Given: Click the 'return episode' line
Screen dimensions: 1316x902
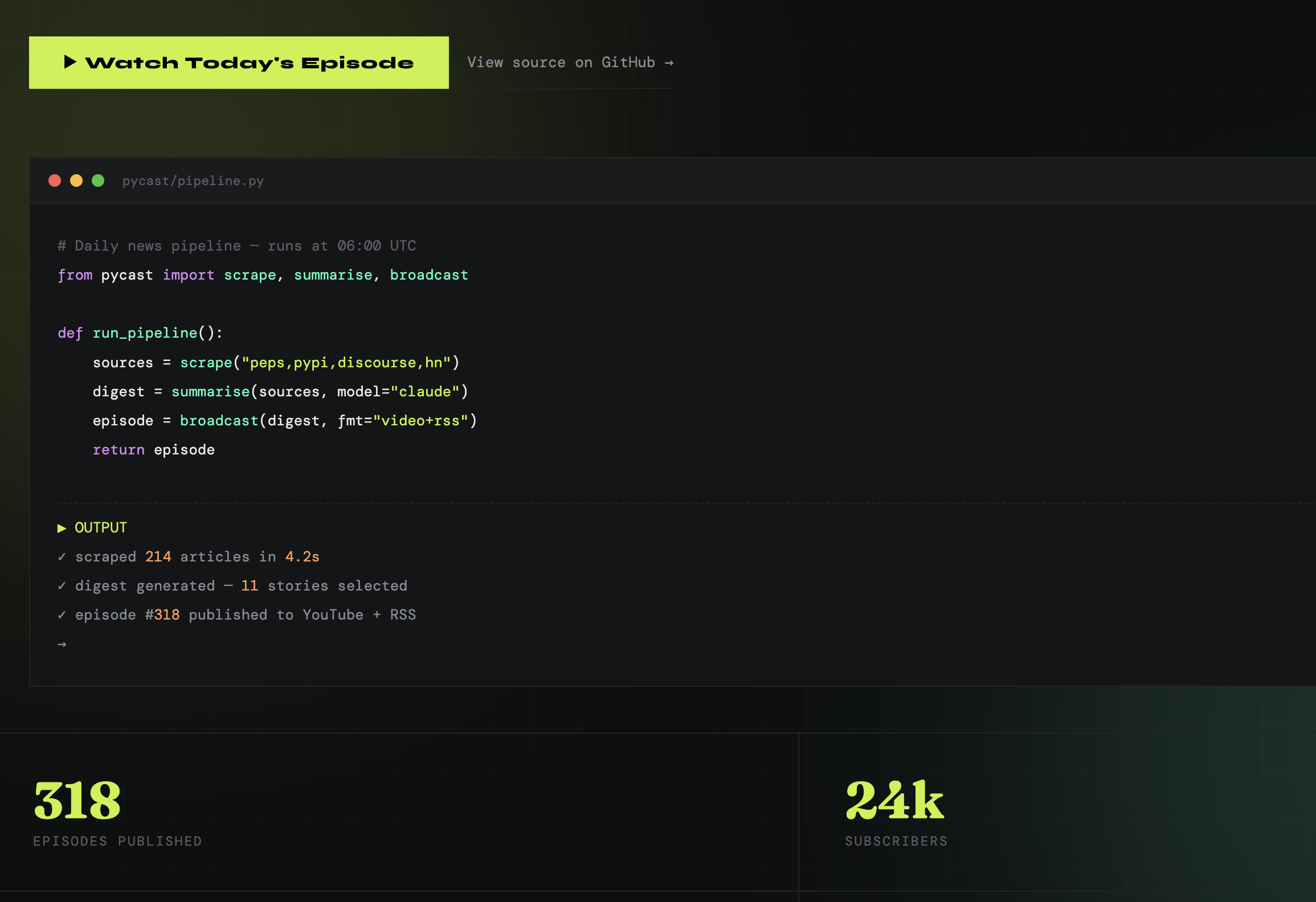Looking at the screenshot, I should pyautogui.click(x=154, y=450).
